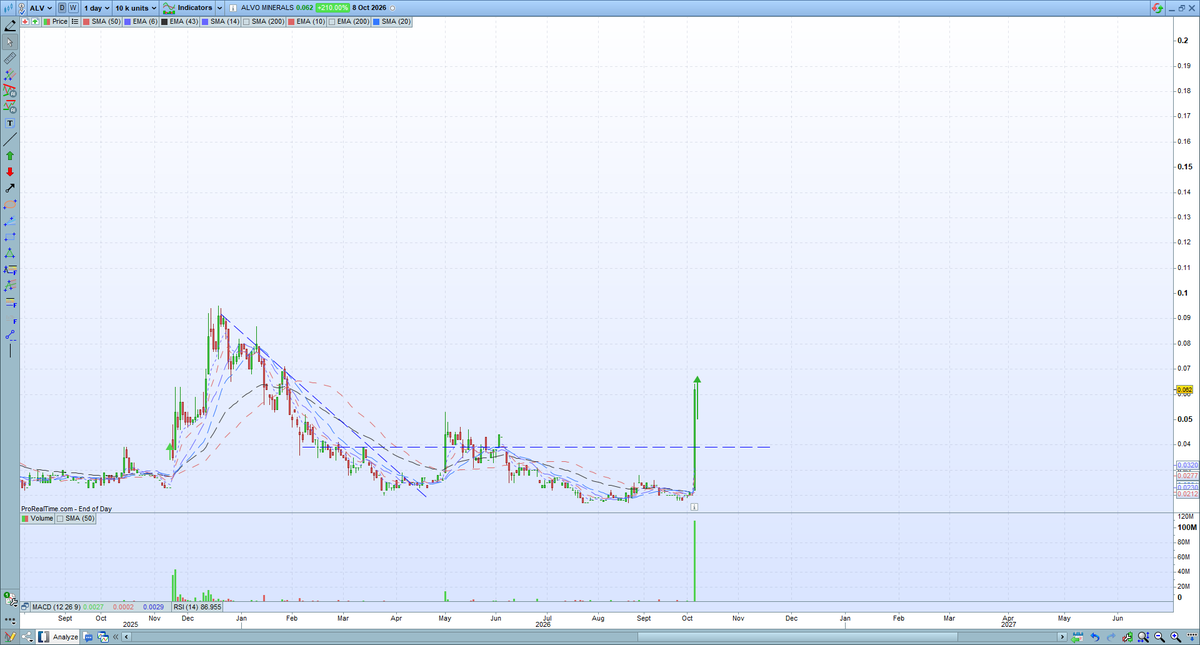Select the pencil drawing tool
This screenshot has height=645, width=1200.
(x=10, y=25)
